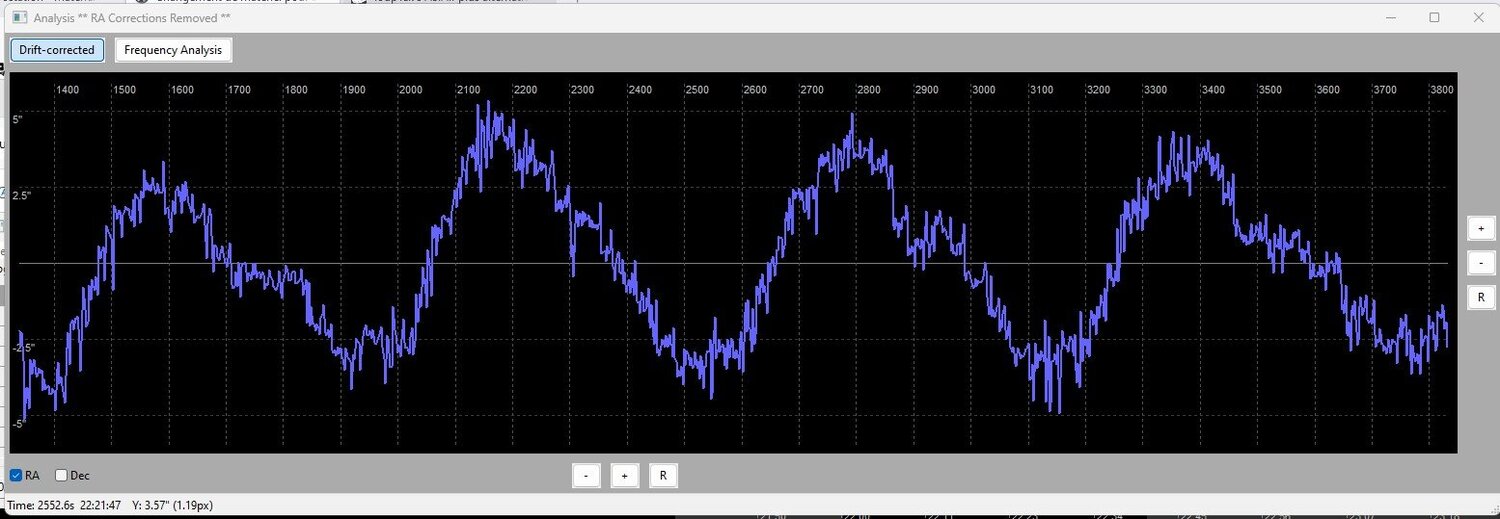This screenshot has width=1500, height=519.
Task: Zoom out horizontally with bottom minus button
Action: point(587,475)
